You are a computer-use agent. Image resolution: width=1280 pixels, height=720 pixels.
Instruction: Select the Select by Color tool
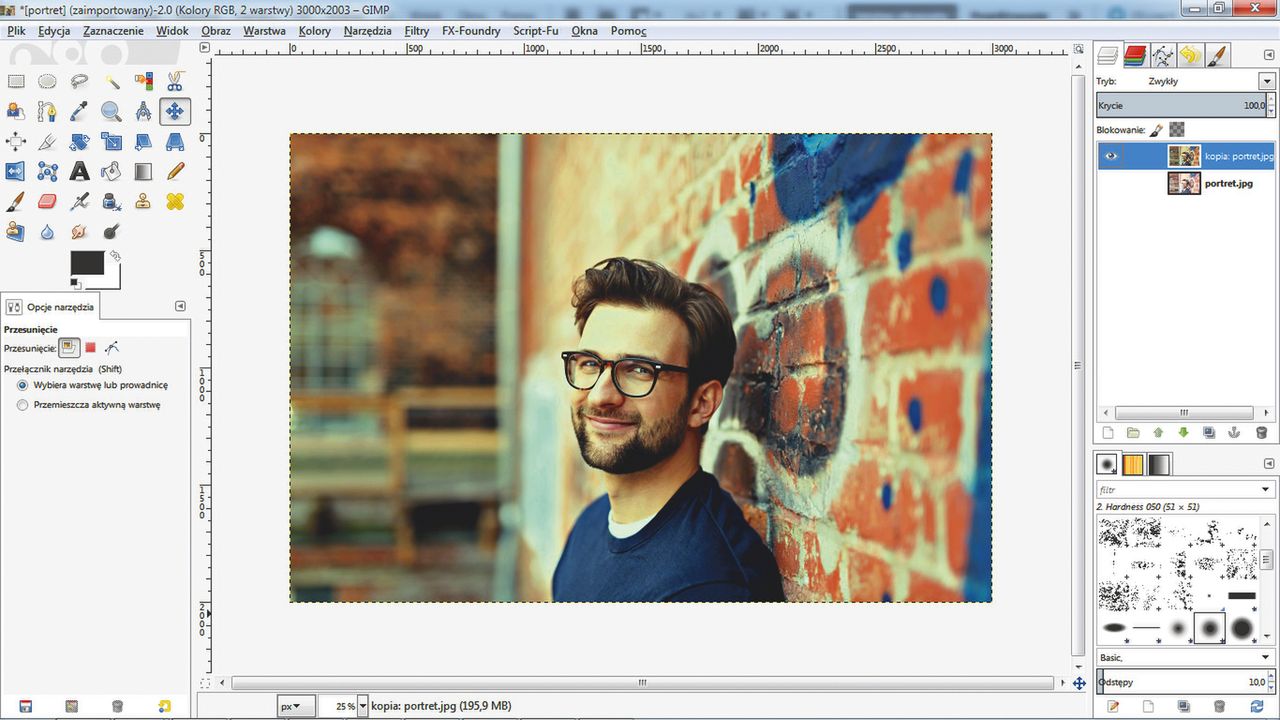(x=143, y=82)
